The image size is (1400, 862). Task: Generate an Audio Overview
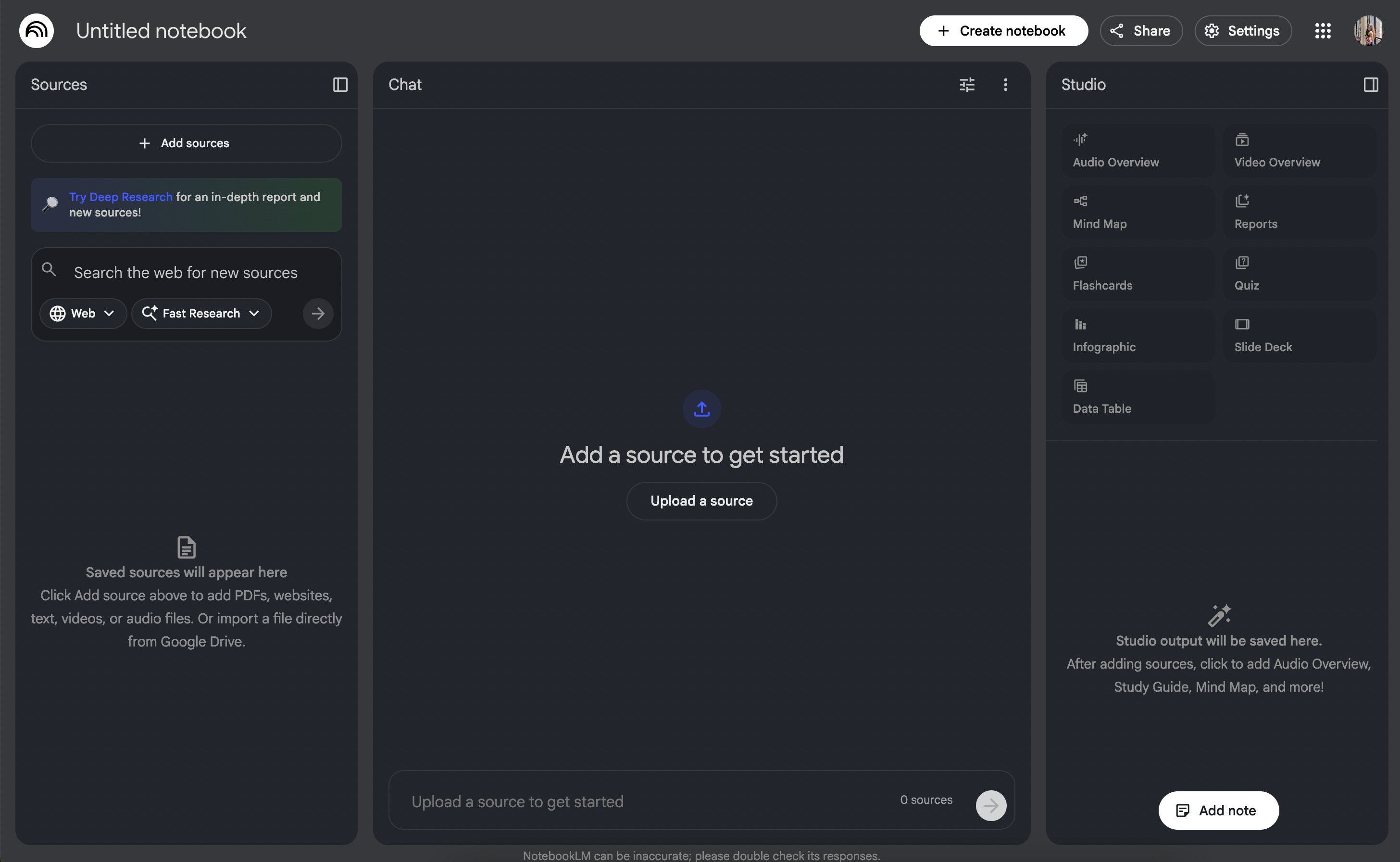coord(1138,151)
